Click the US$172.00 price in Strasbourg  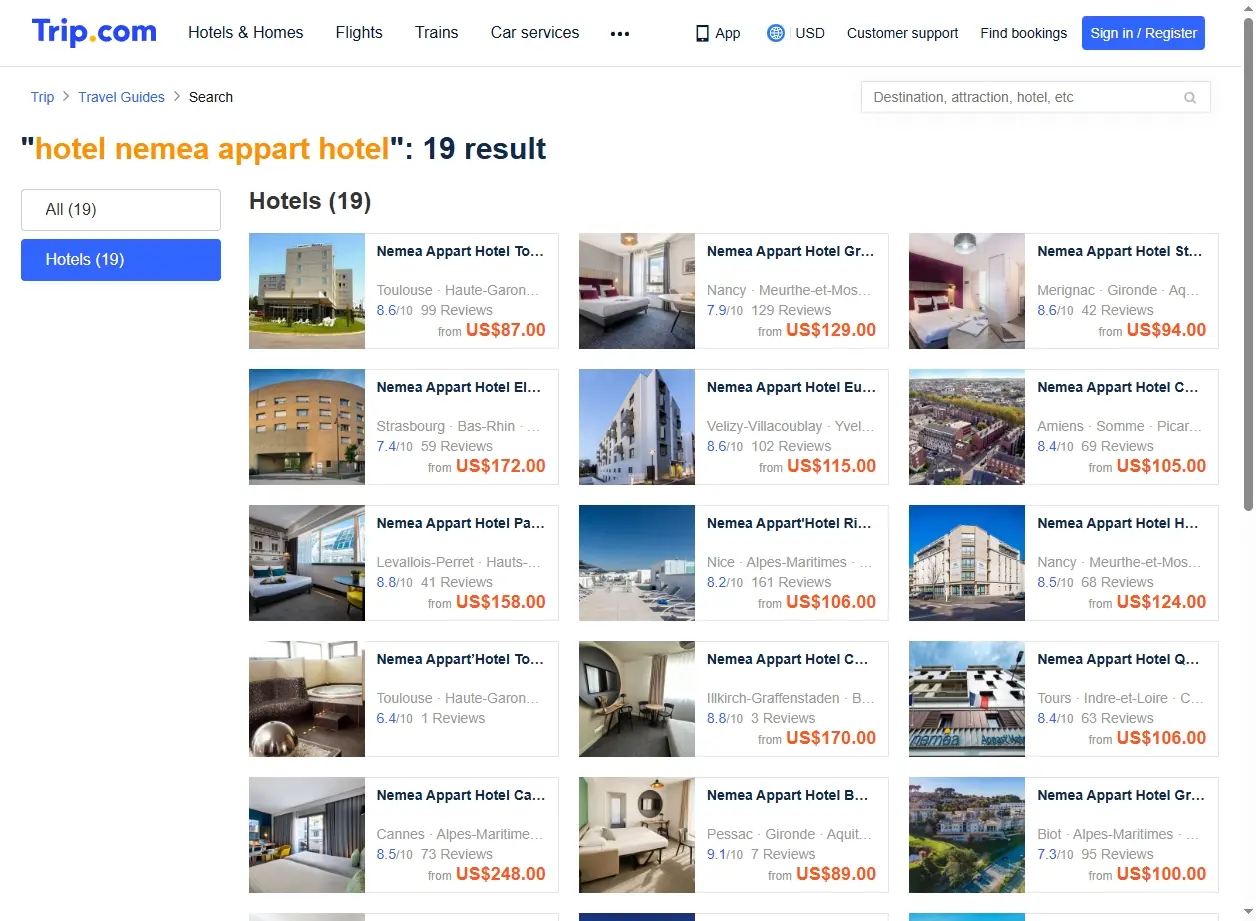point(501,466)
